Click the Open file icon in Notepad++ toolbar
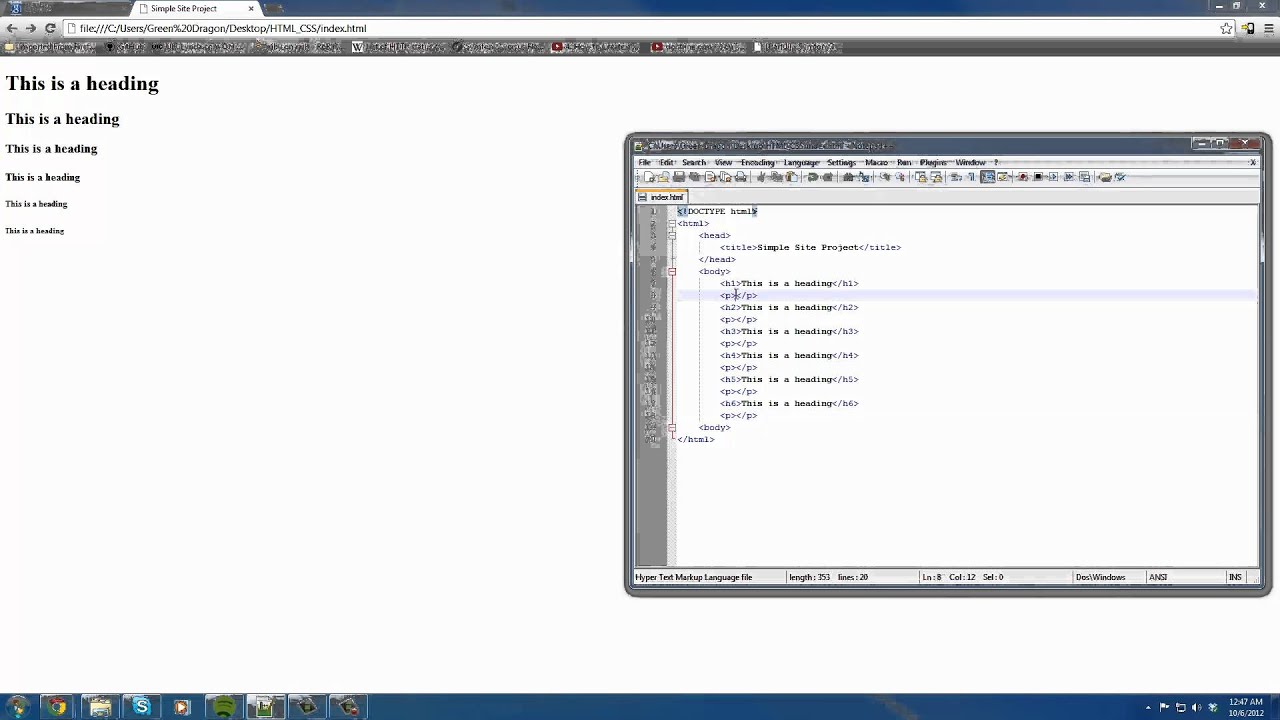 (x=663, y=177)
